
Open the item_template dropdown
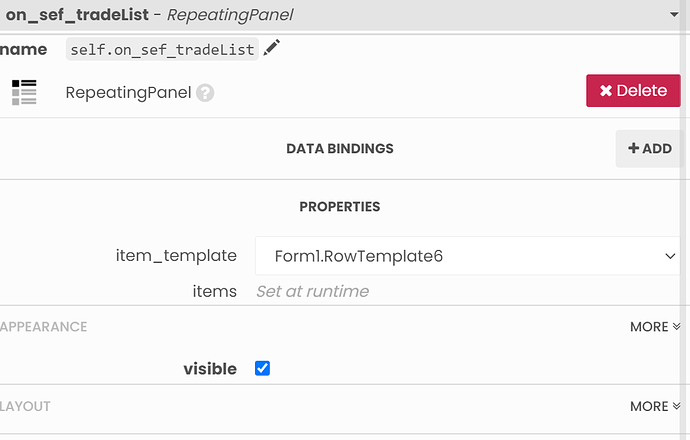(468, 256)
